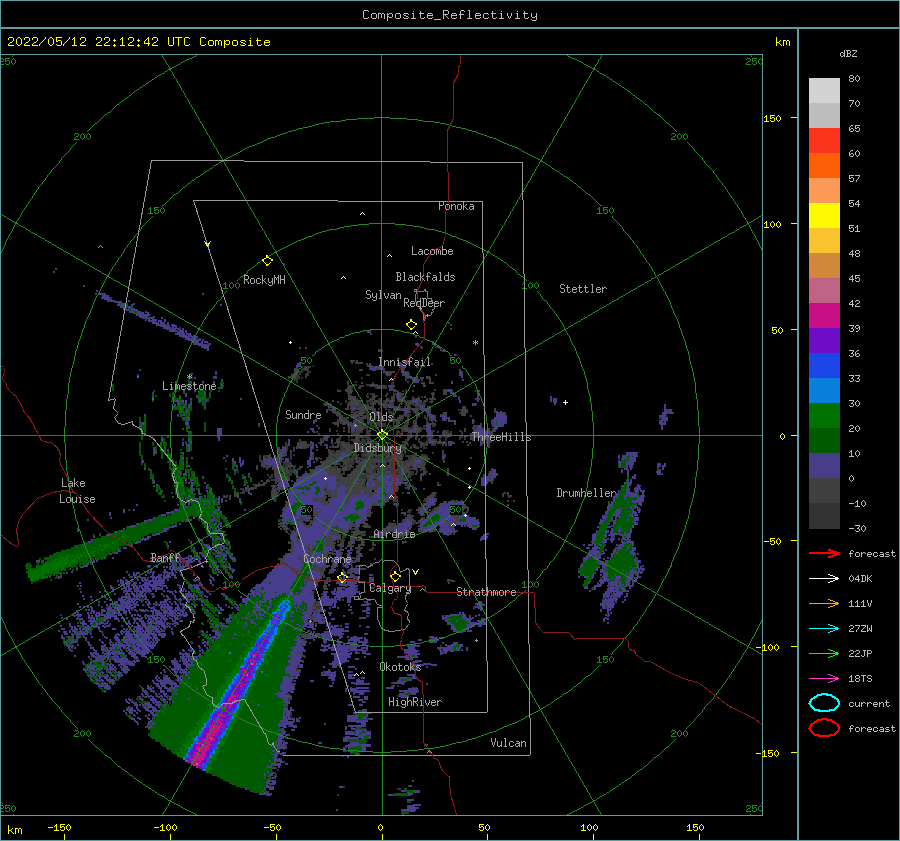Select the Stettler label
Image resolution: width=900 pixels, height=841 pixels.
(x=583, y=289)
